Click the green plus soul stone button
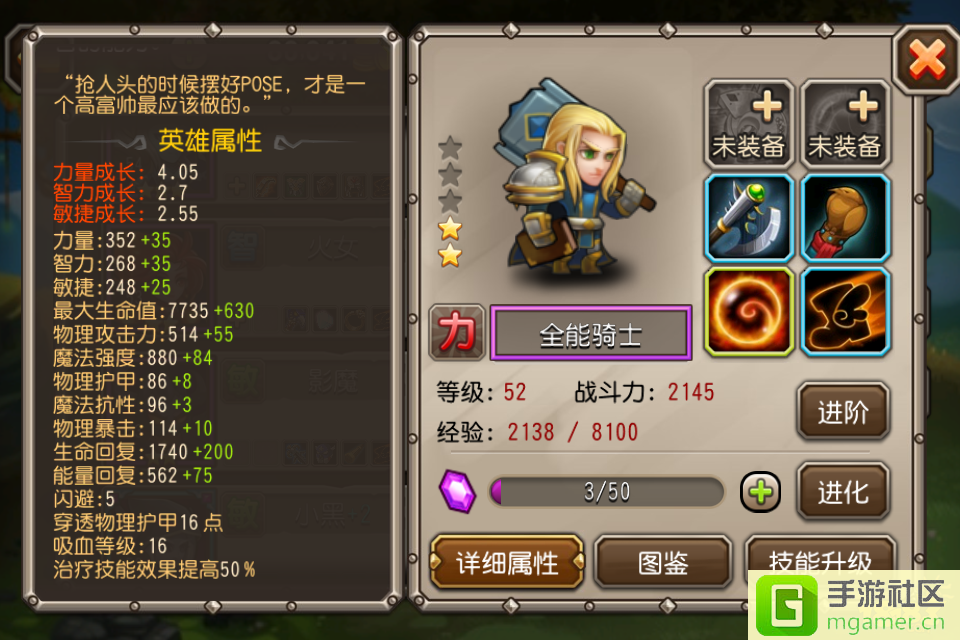 click(760, 492)
